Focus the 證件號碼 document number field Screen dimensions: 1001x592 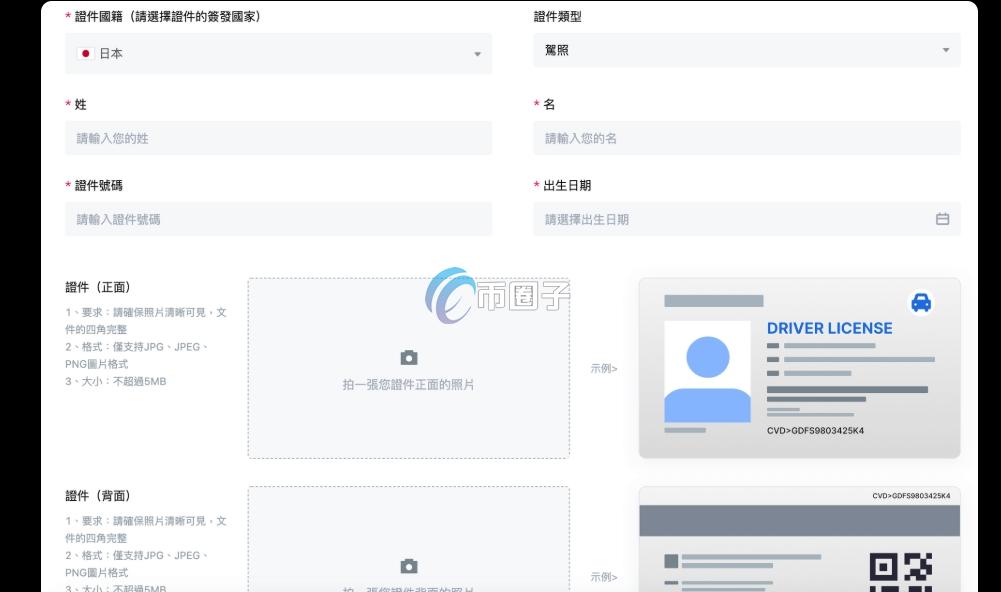click(280, 219)
